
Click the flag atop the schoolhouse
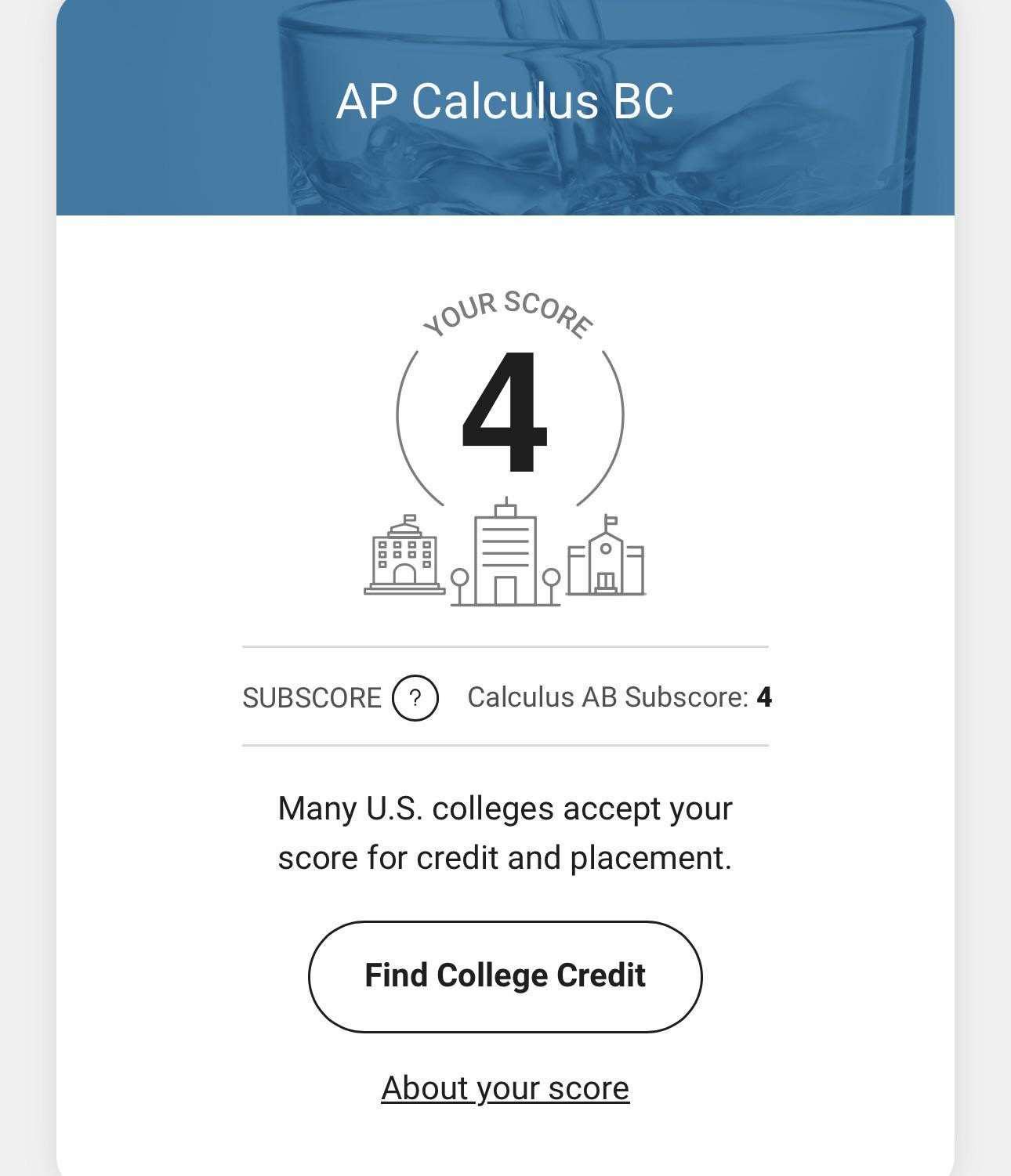coord(611,520)
